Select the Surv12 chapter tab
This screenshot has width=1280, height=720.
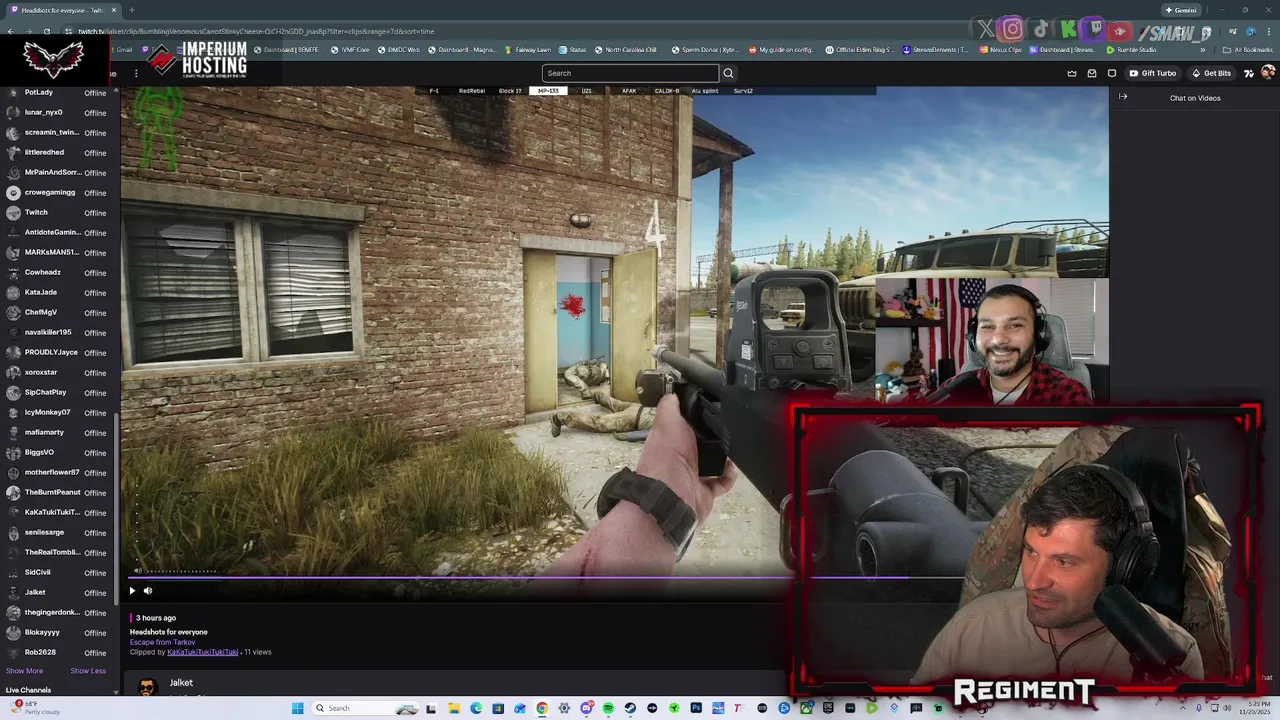click(743, 91)
